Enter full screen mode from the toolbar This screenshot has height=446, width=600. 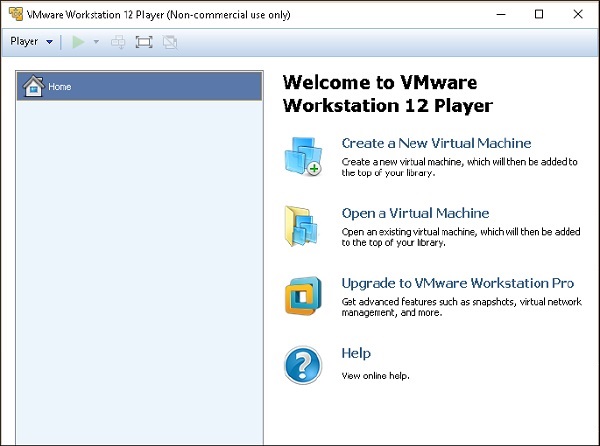[144, 42]
